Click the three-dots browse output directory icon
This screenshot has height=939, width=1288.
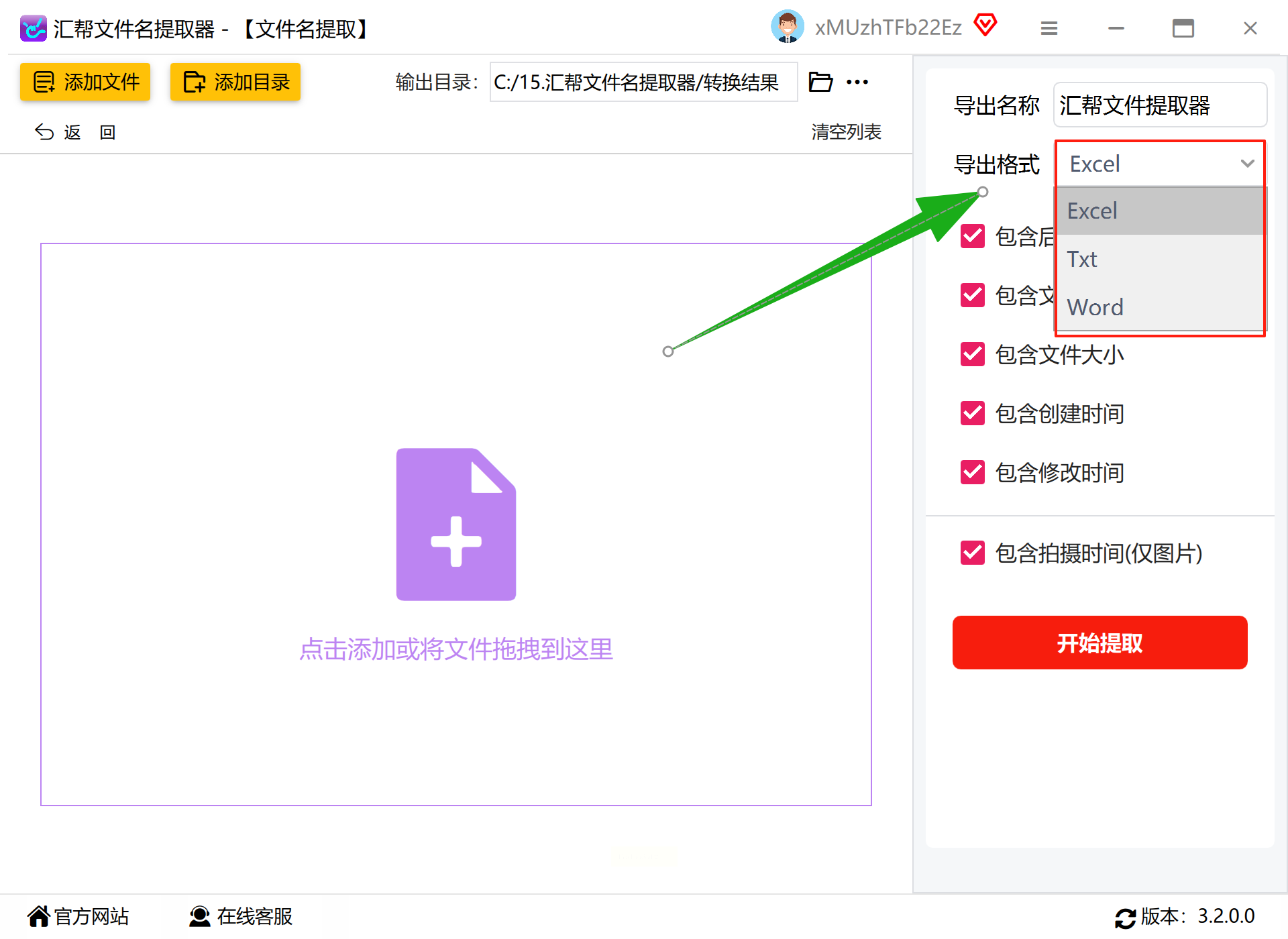point(857,82)
